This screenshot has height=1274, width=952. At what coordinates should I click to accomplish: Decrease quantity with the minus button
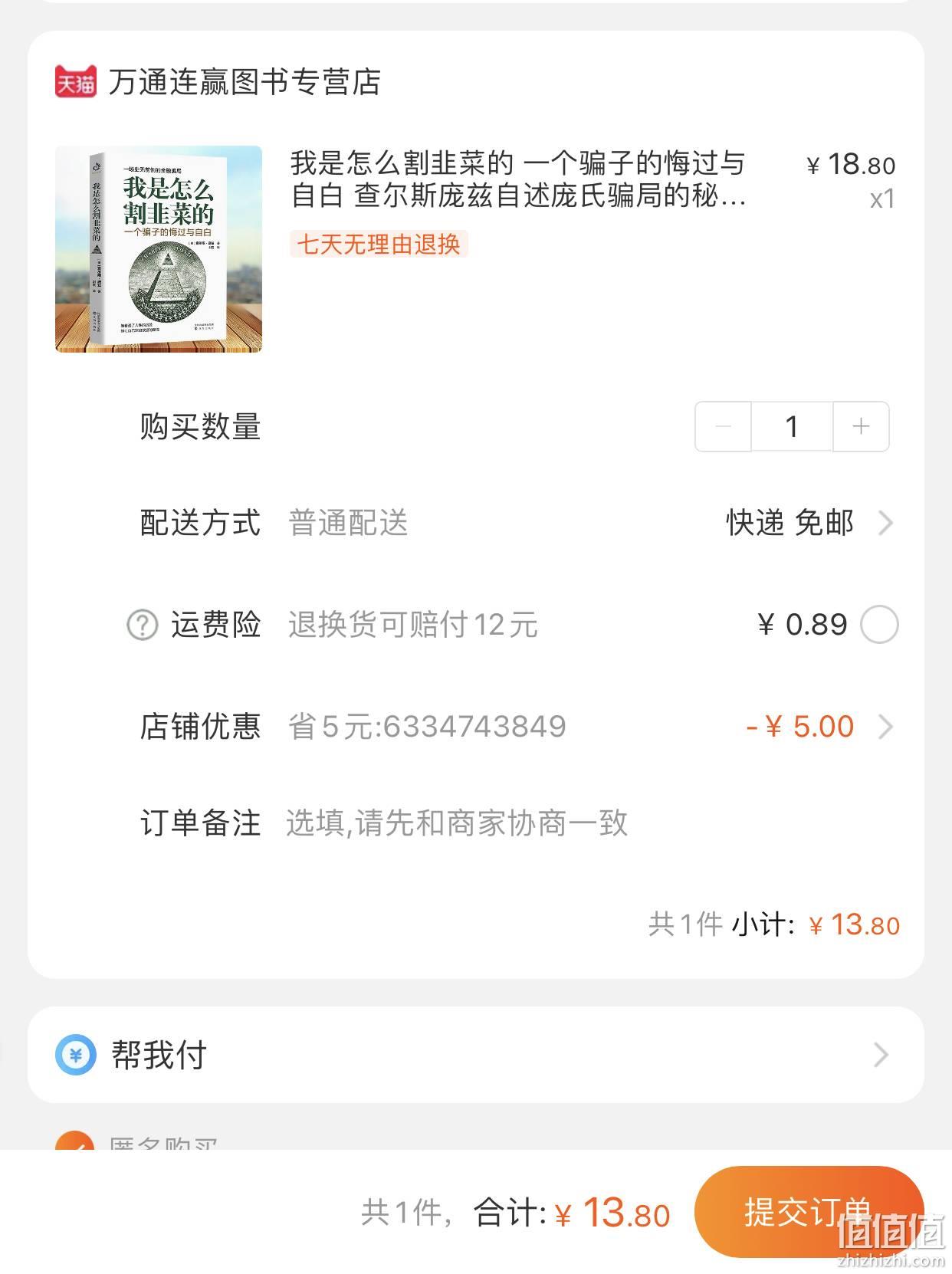point(723,426)
